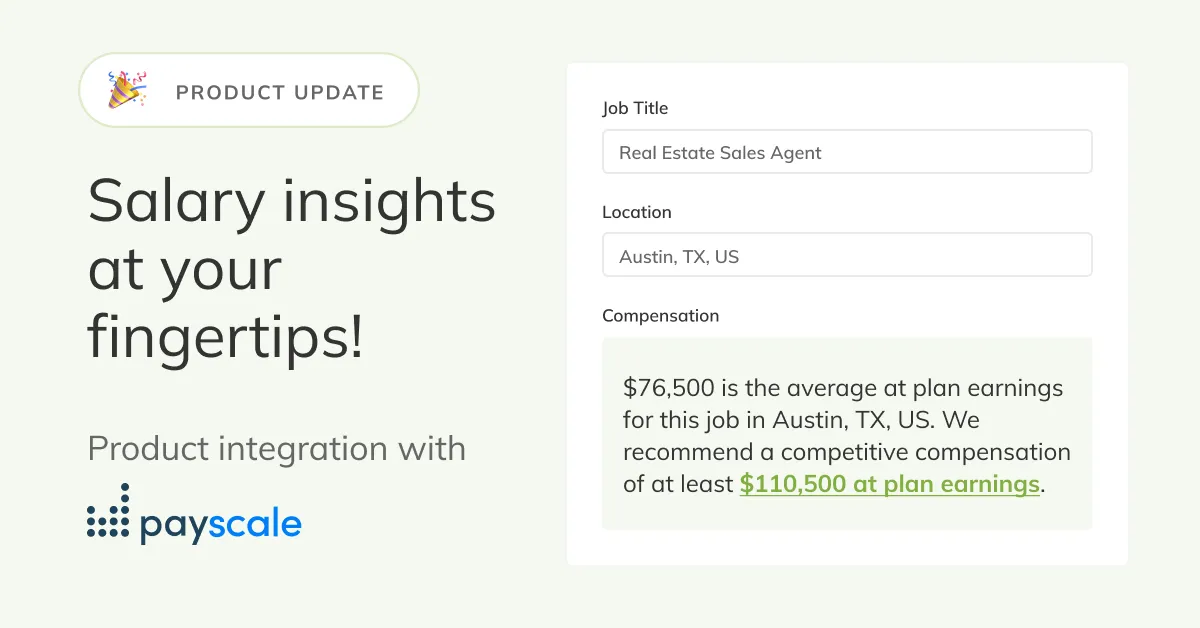Click the "Product integration with" subtitle
Image resolution: width=1200 pixels, height=628 pixels.
pos(277,447)
